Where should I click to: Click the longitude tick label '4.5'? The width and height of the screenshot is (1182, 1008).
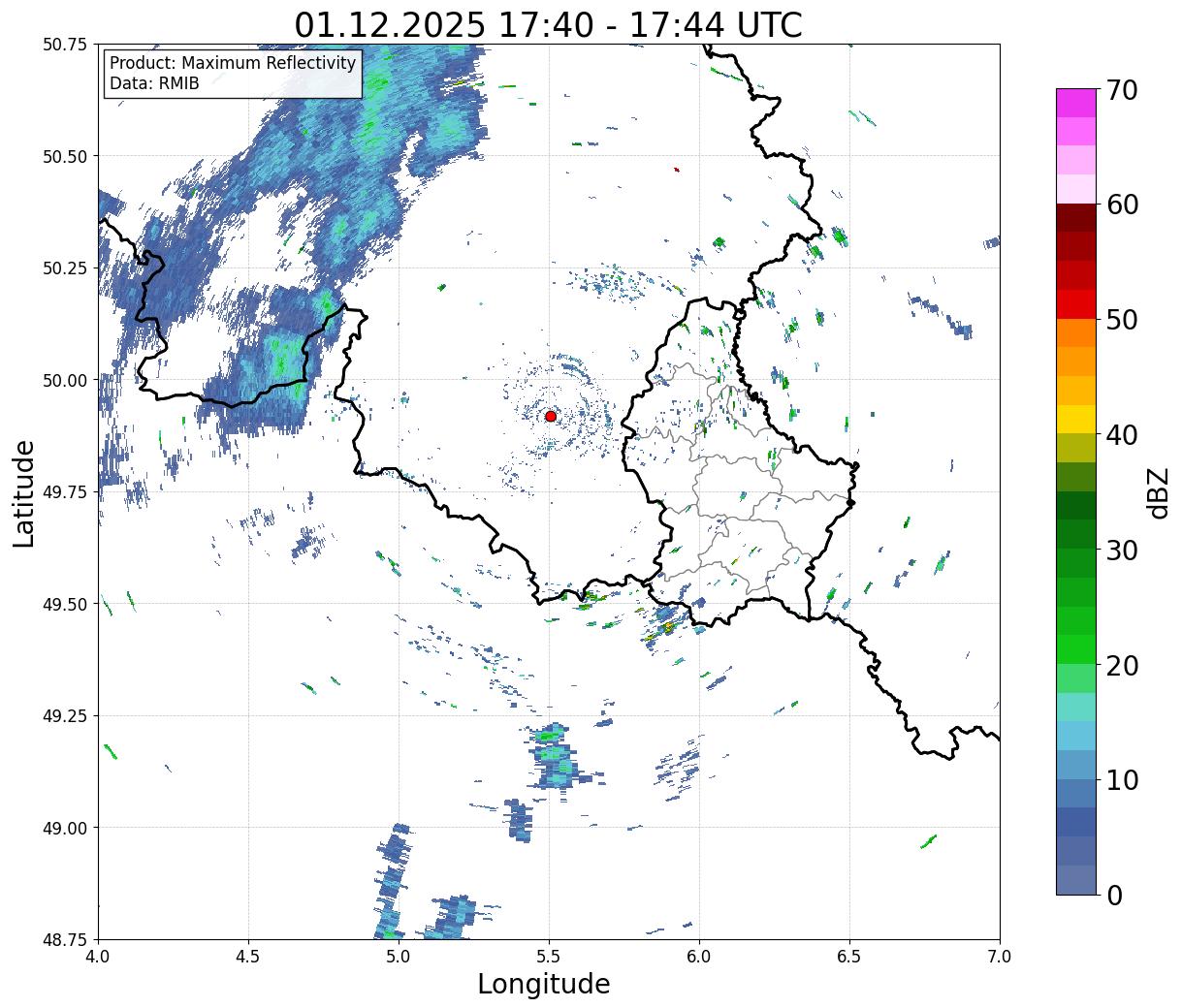[x=248, y=957]
